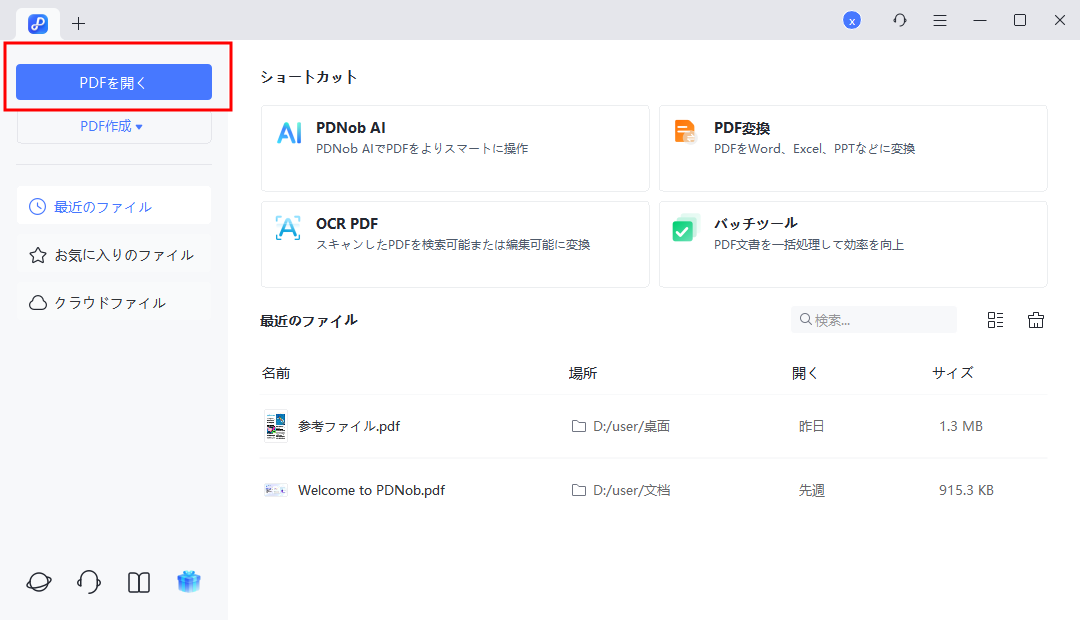Open customer support via headset icon
Screen dimensions: 1080x620
pos(88,581)
